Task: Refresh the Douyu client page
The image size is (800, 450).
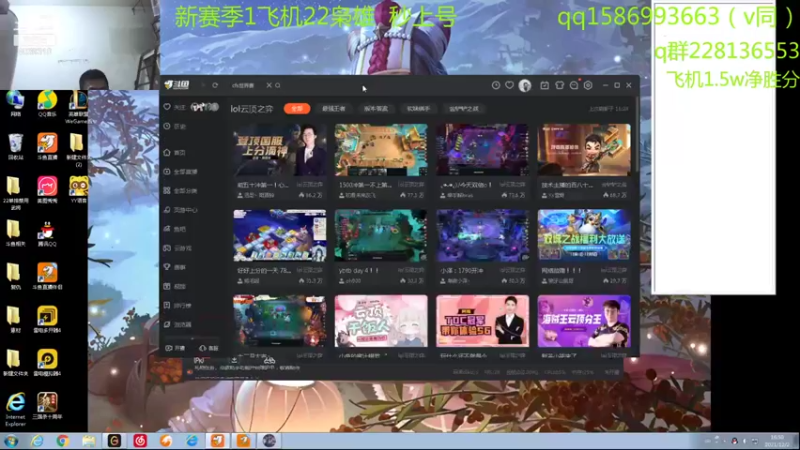Action: (215, 85)
